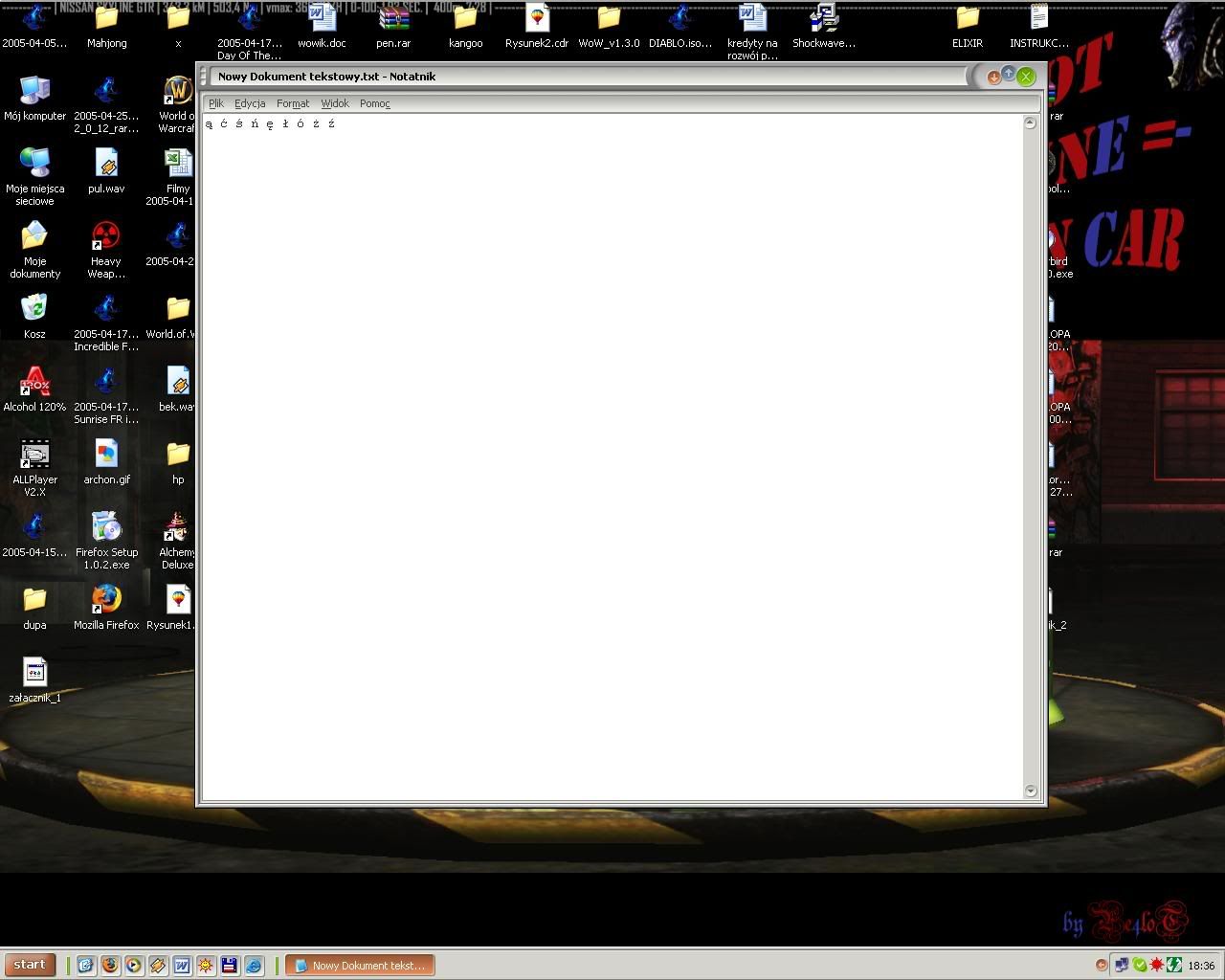Launch Firefox from the quick launch bar
1225x980 pixels.
(110, 965)
